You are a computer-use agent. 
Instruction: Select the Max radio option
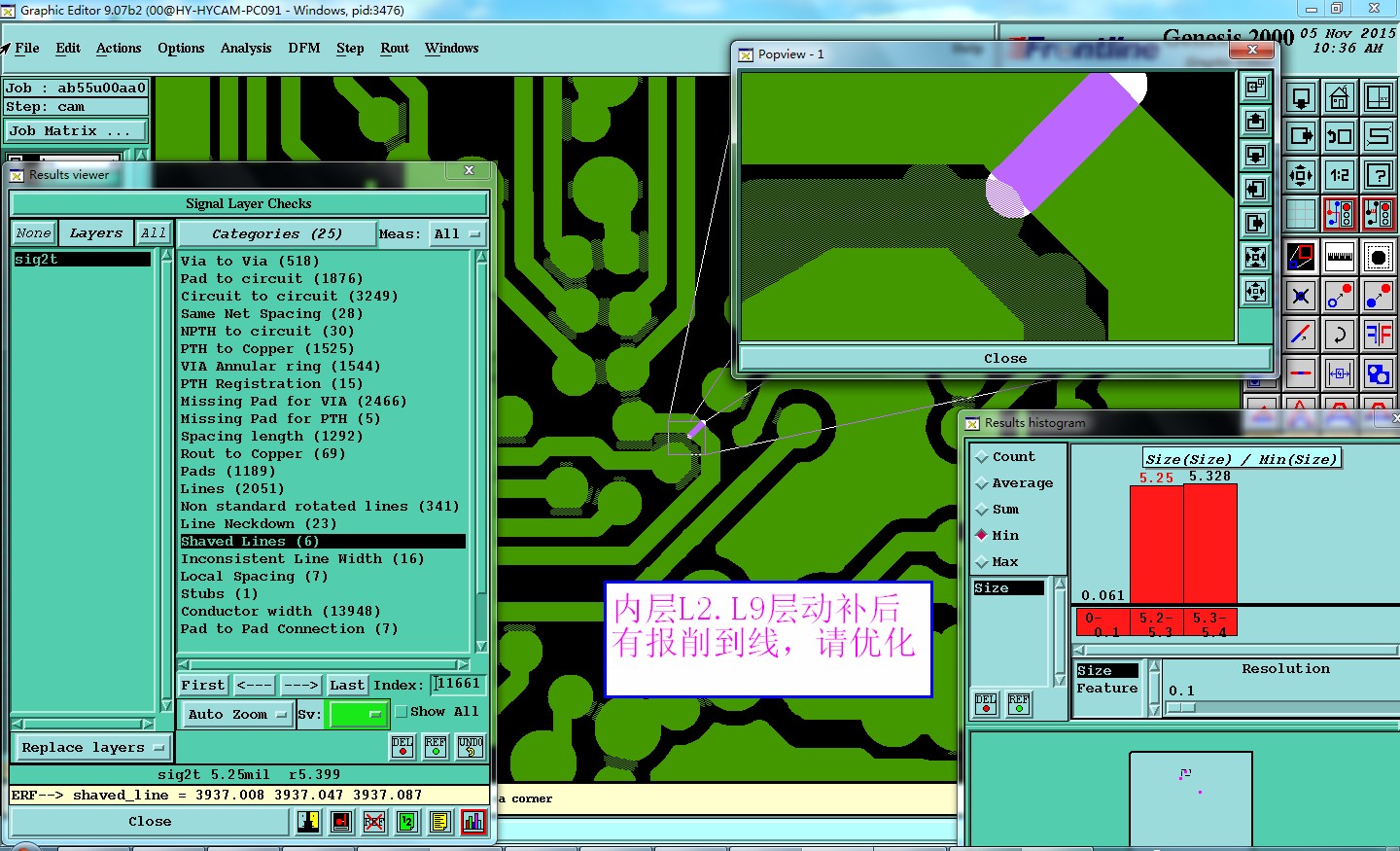[x=982, y=562]
